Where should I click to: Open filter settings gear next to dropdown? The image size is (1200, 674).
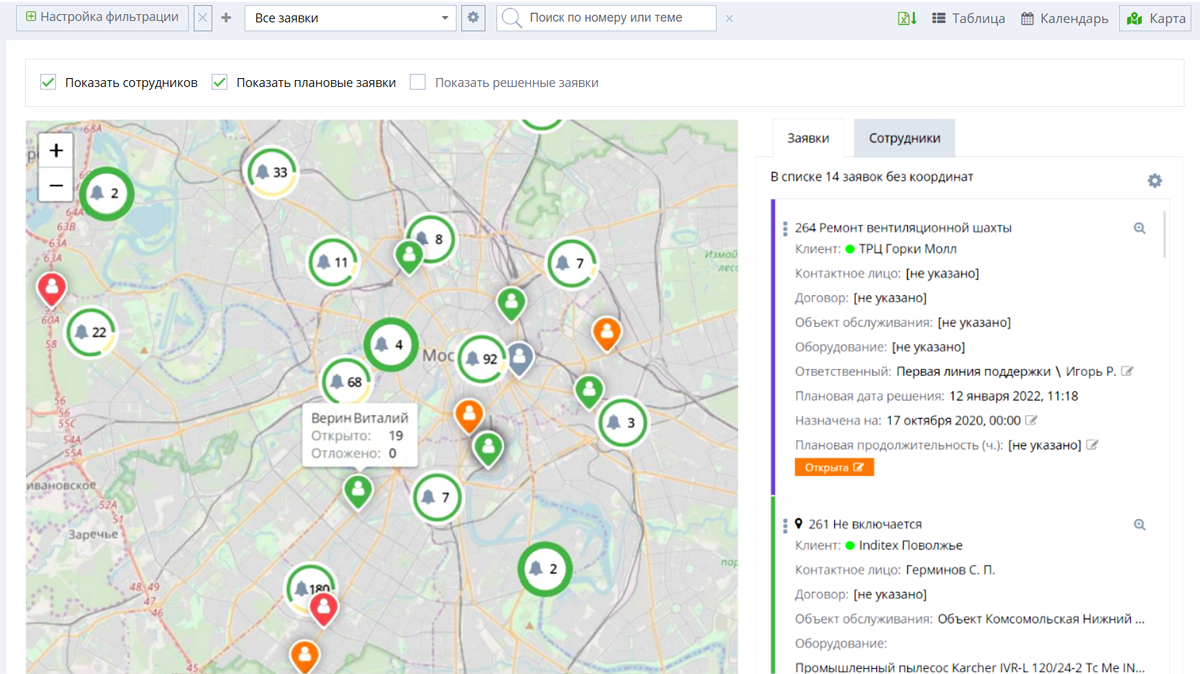pyautogui.click(x=473, y=18)
